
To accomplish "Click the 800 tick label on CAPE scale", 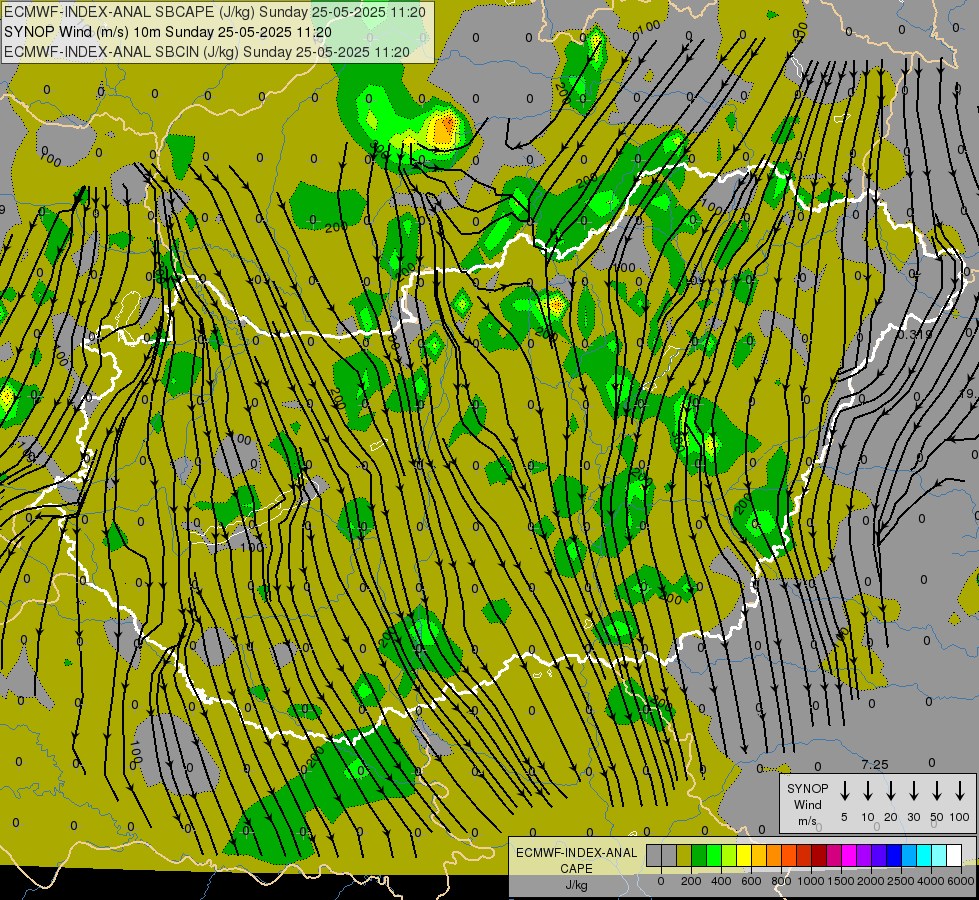I will [781, 881].
